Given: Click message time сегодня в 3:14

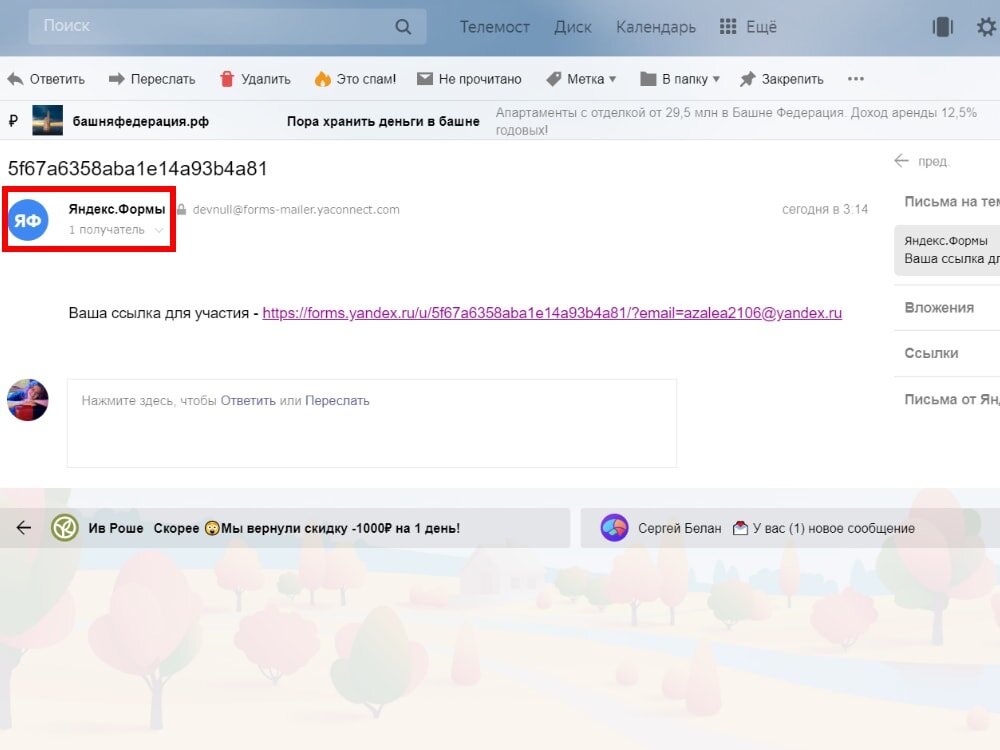Looking at the screenshot, I should (x=825, y=209).
